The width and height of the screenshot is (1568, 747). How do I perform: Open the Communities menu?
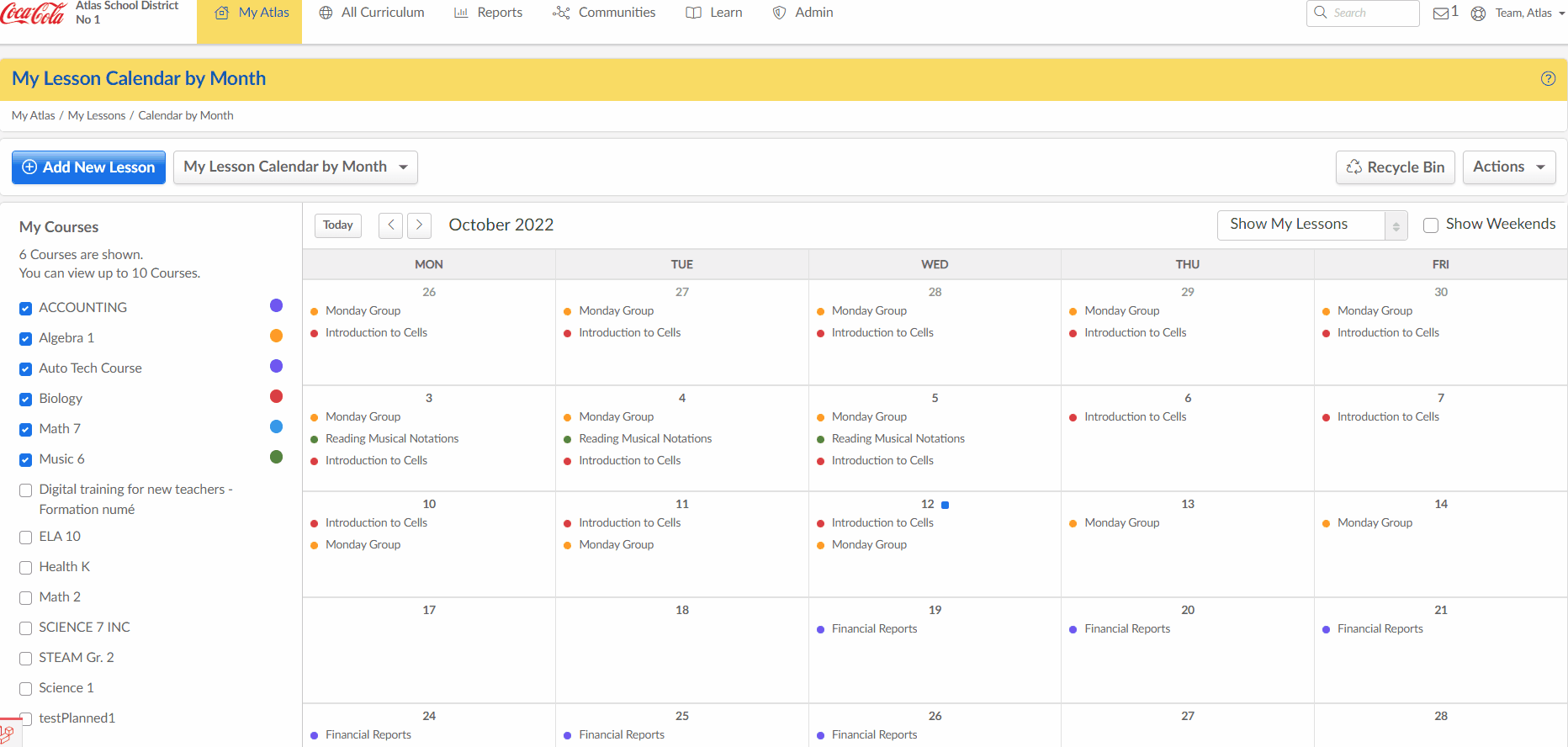[x=604, y=13]
